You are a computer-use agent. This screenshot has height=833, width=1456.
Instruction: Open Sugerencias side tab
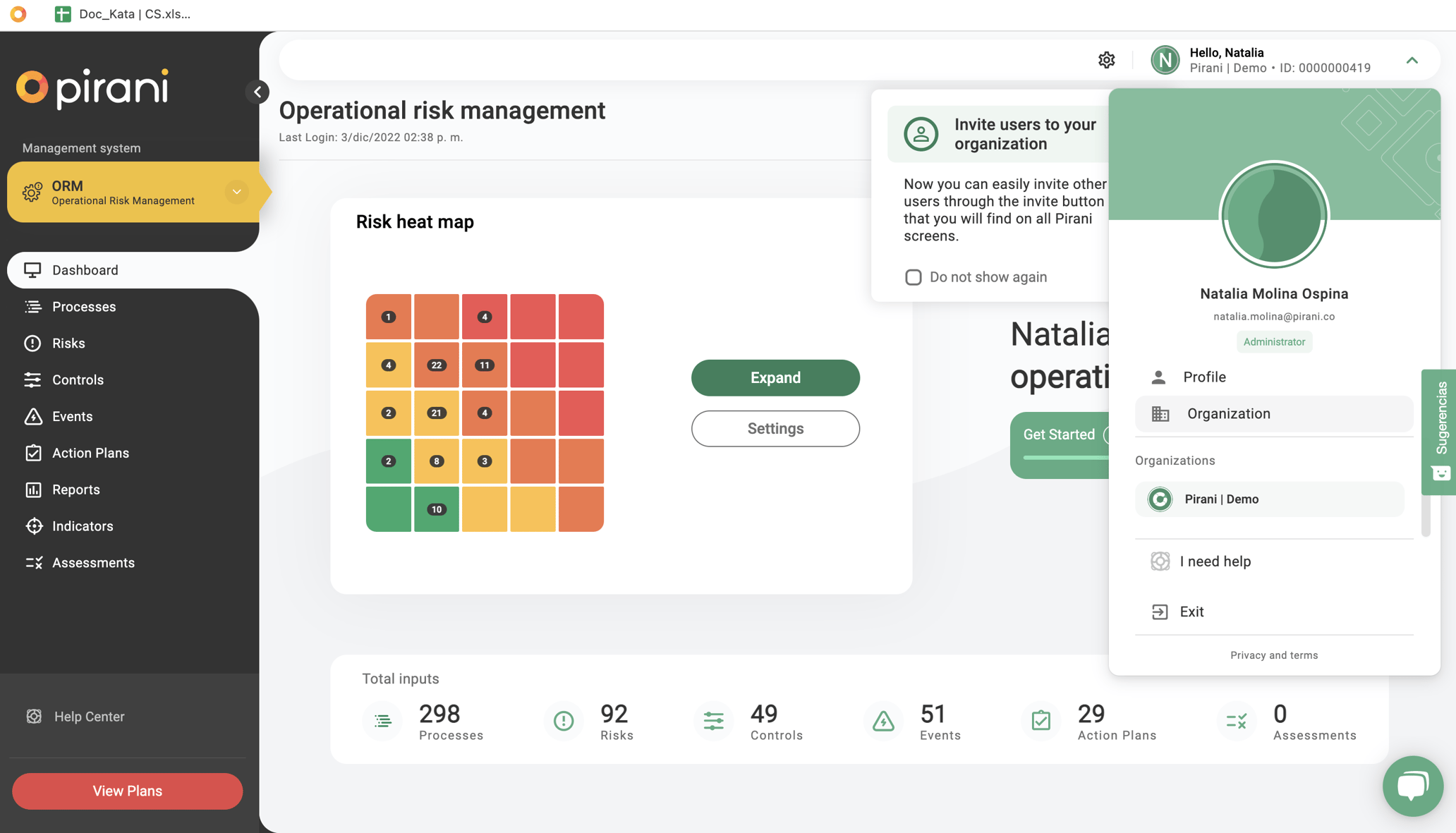coord(1440,432)
